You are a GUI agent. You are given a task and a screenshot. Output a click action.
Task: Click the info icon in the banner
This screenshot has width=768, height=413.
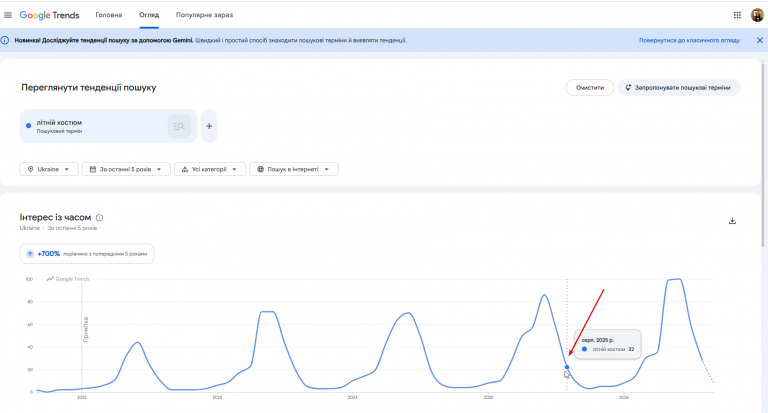5,40
